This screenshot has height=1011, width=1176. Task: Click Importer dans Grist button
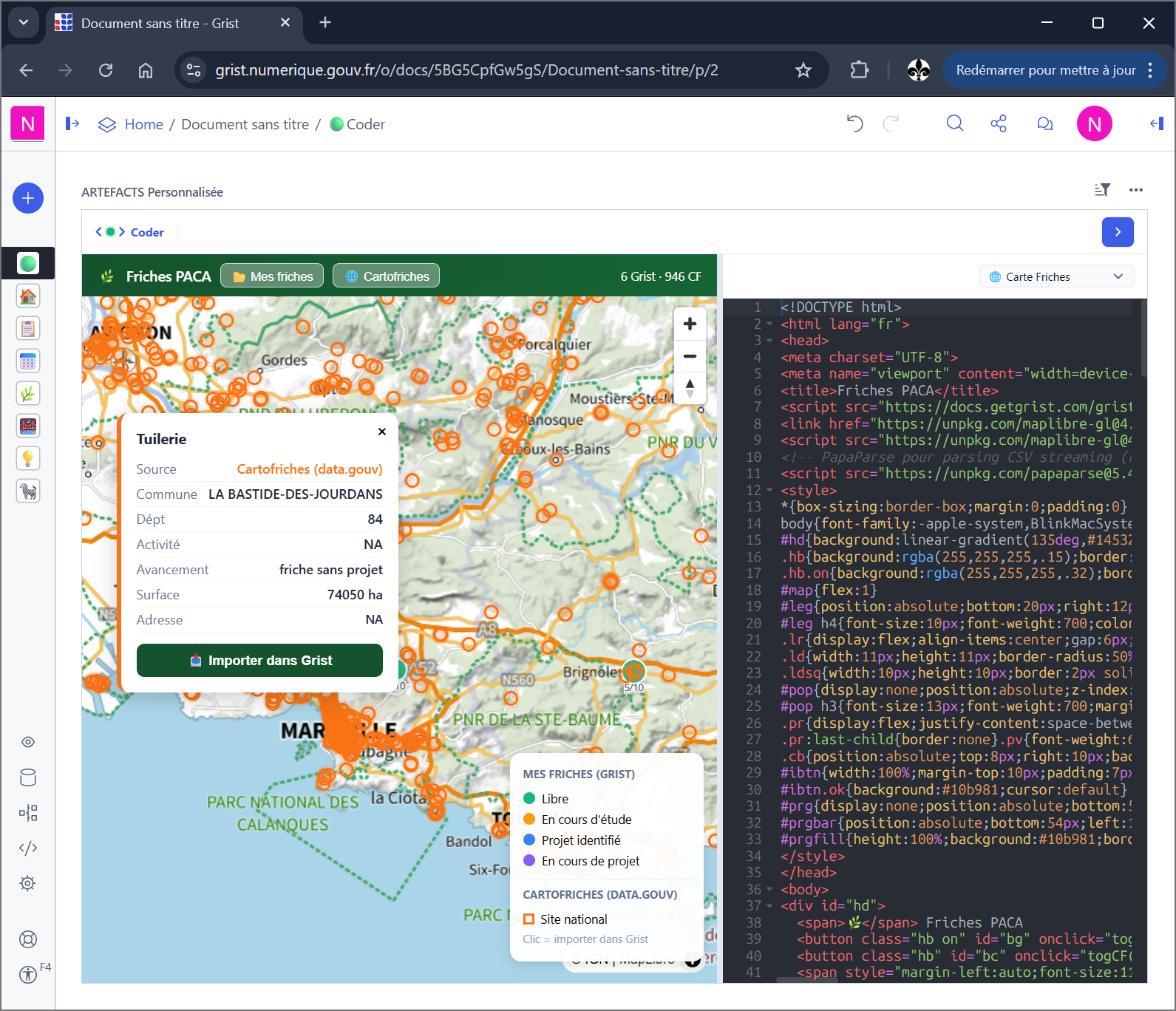[x=259, y=660]
